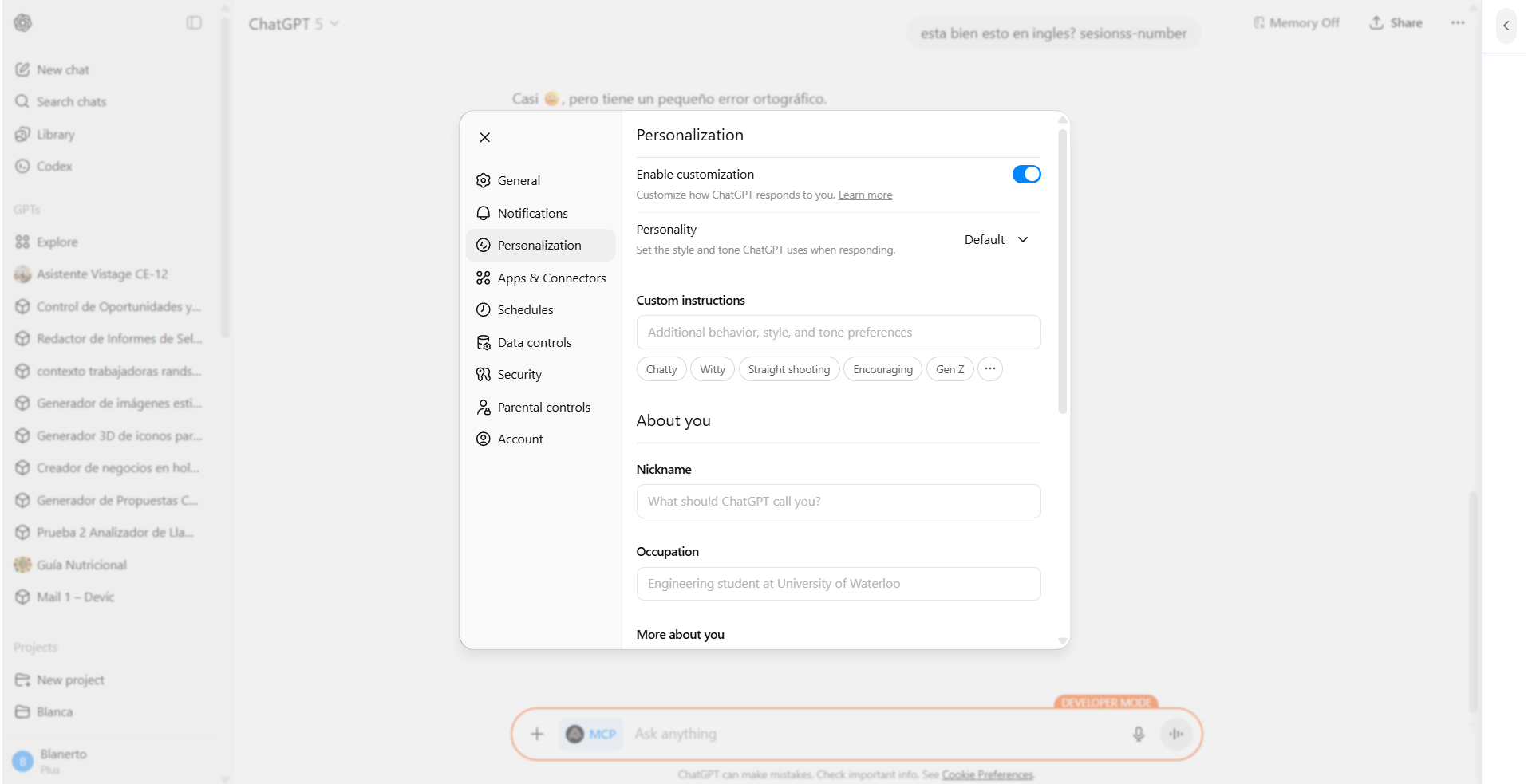1528x784 pixels.
Task: Start voice mode with the waveform icon
Action: coord(1177,734)
